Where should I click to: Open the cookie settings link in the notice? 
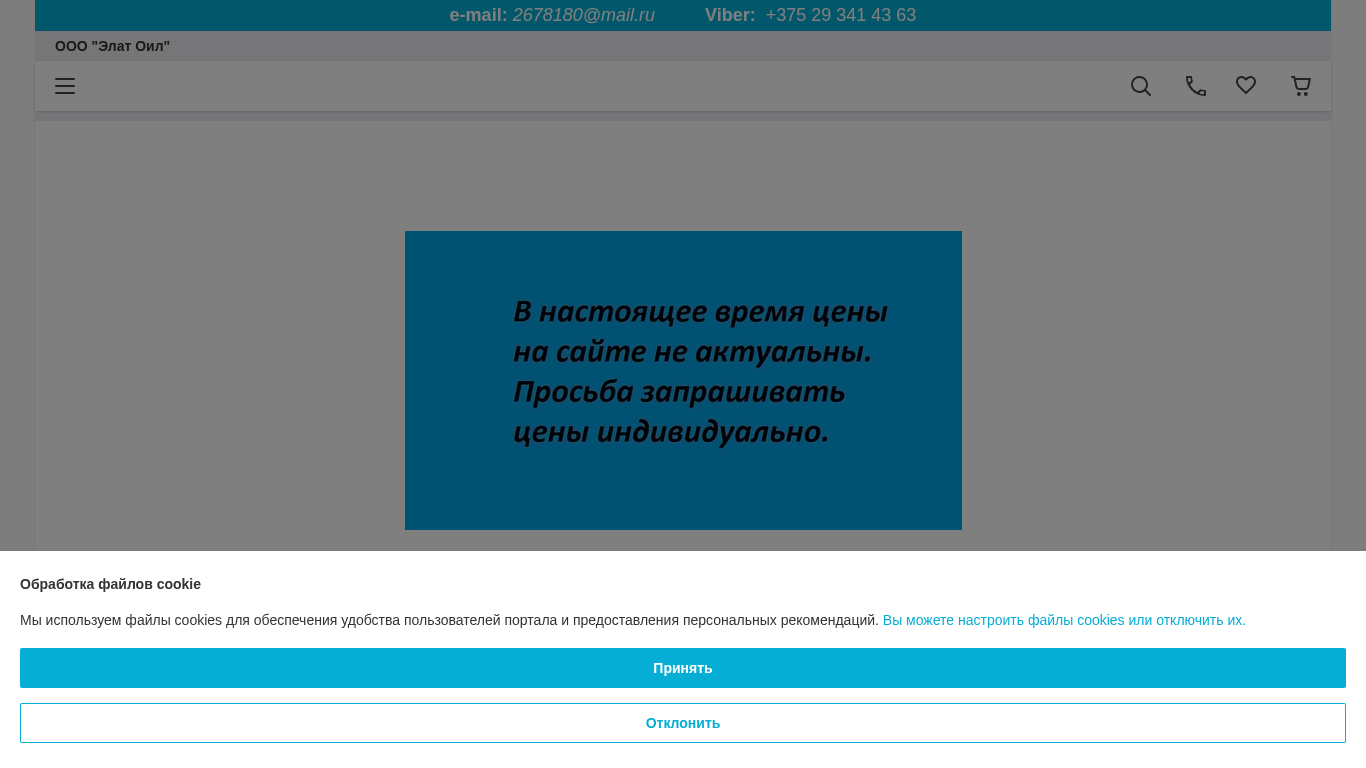tap(1064, 620)
